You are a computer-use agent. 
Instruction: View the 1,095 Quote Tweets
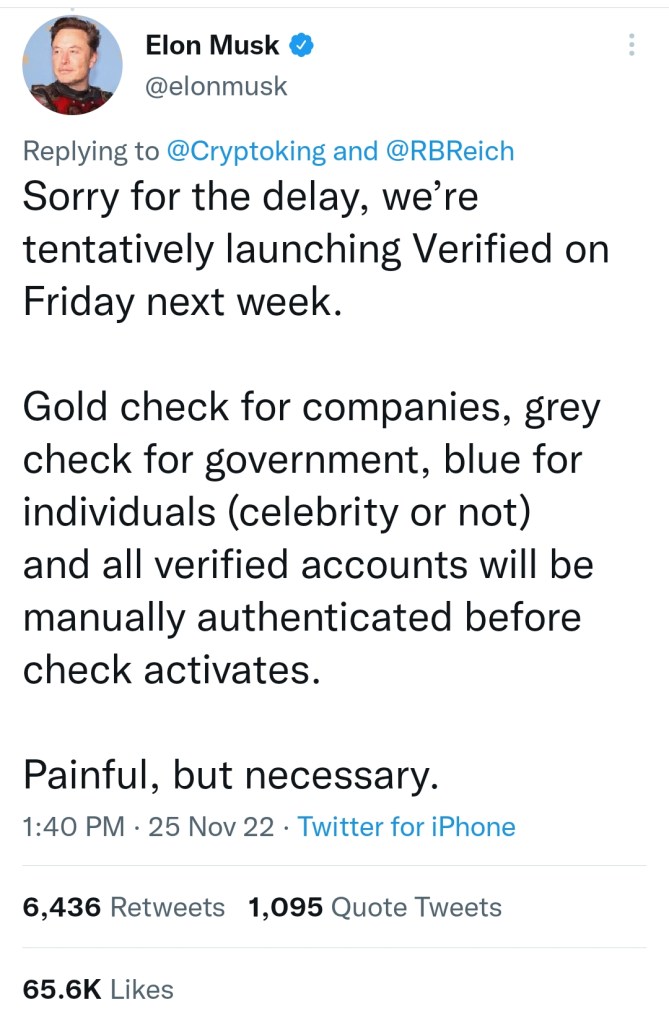[373, 907]
